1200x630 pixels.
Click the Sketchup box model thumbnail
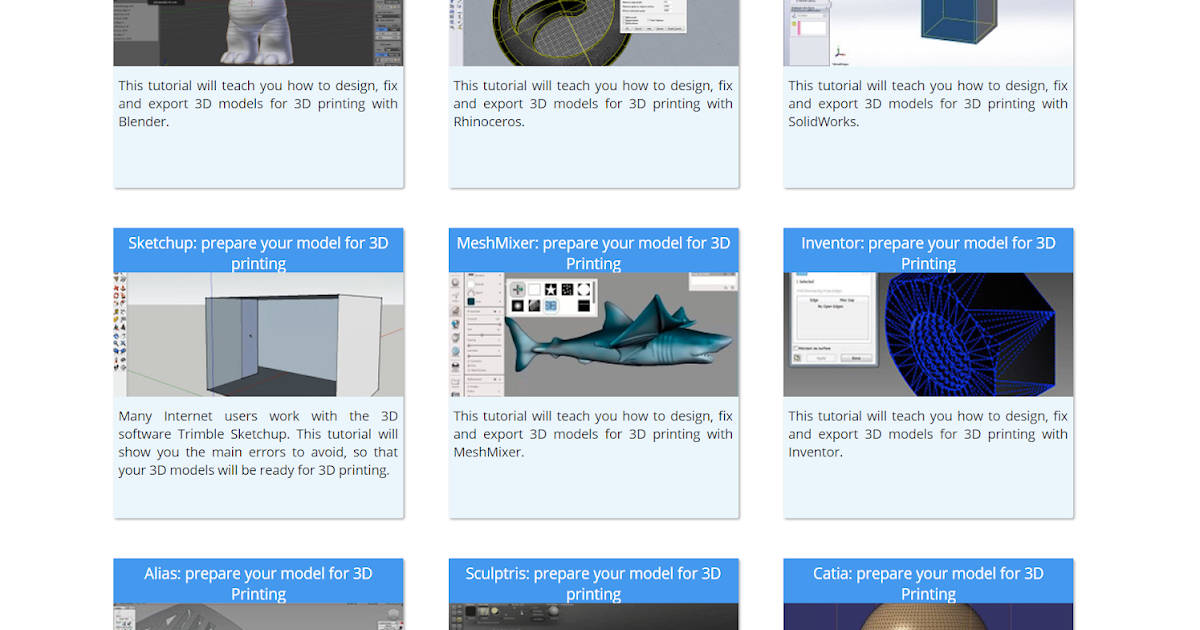[x=258, y=334]
